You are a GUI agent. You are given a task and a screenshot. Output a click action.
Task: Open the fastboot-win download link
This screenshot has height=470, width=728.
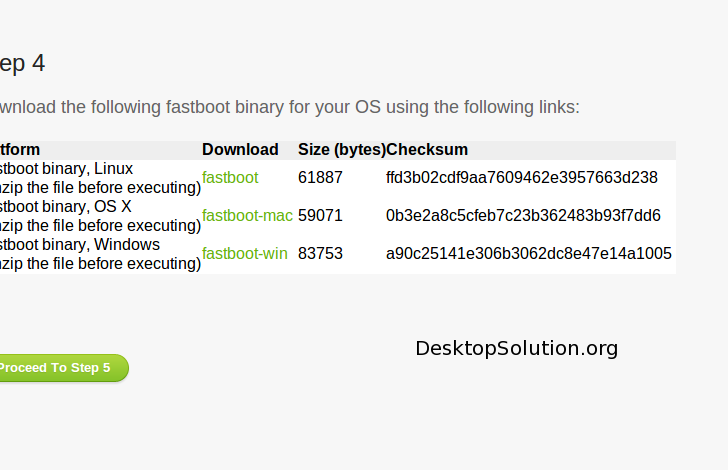tap(245, 254)
